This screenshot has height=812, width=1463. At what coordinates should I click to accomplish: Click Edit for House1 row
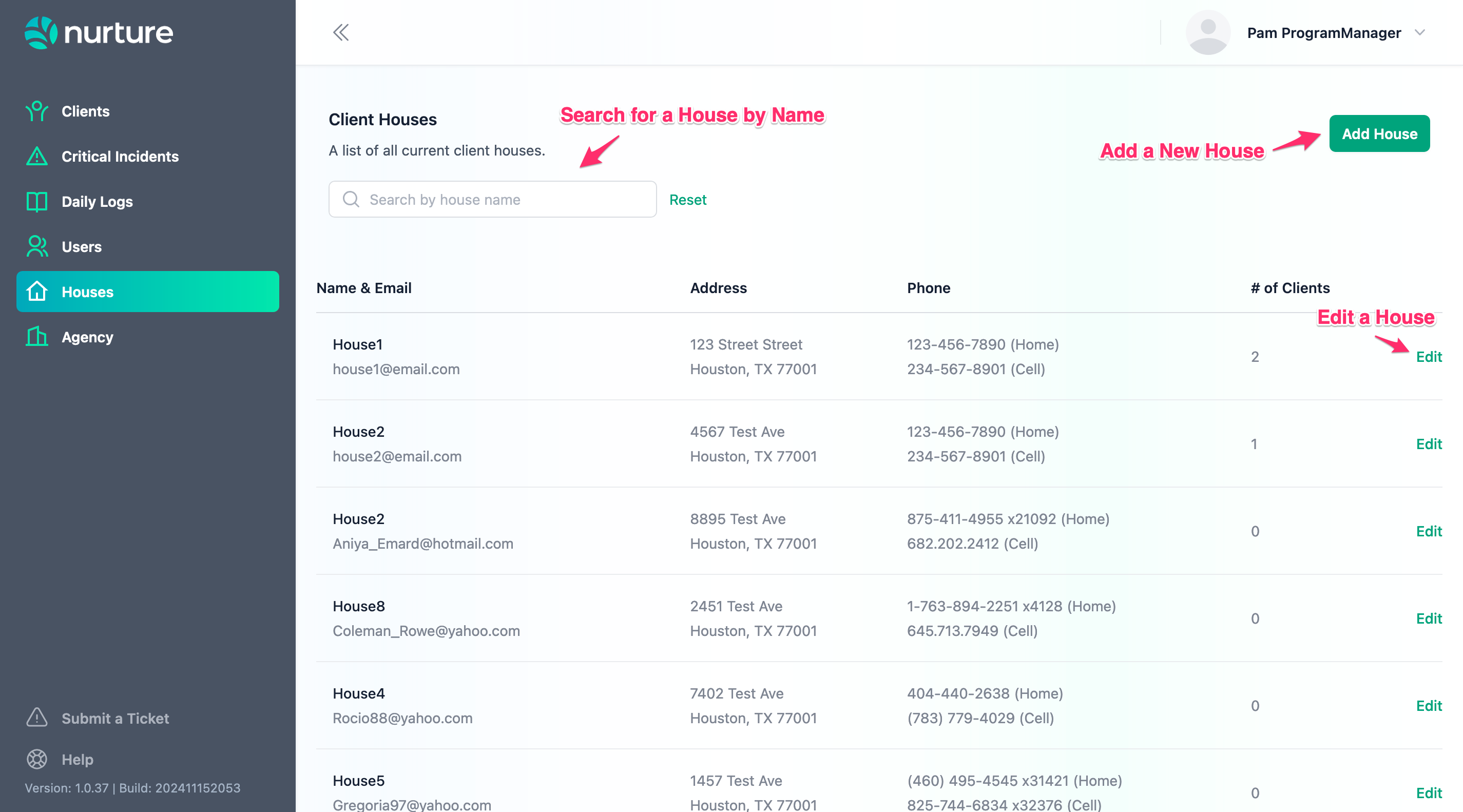(1429, 357)
